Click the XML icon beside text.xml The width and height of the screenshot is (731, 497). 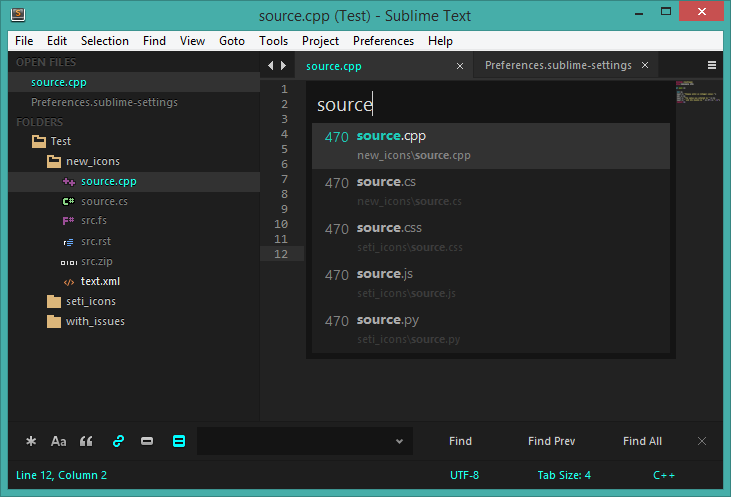pos(69,282)
